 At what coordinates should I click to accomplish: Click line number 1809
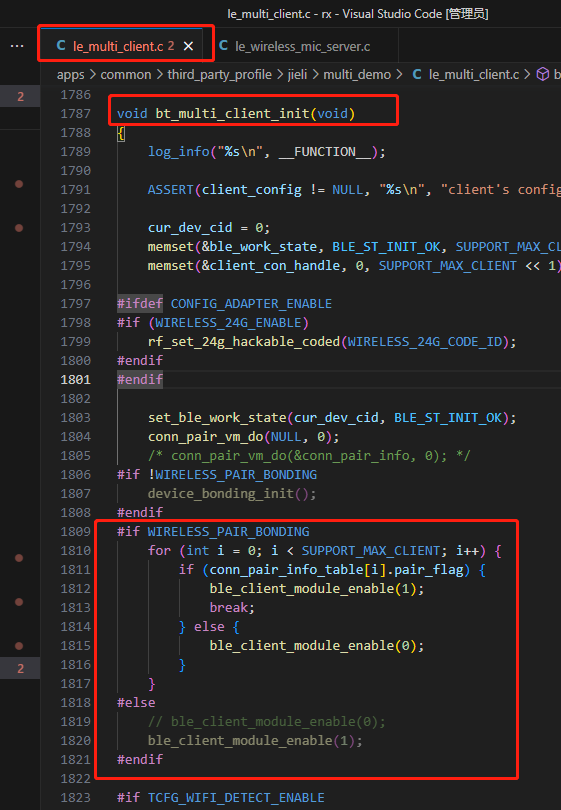pyautogui.click(x=75, y=532)
